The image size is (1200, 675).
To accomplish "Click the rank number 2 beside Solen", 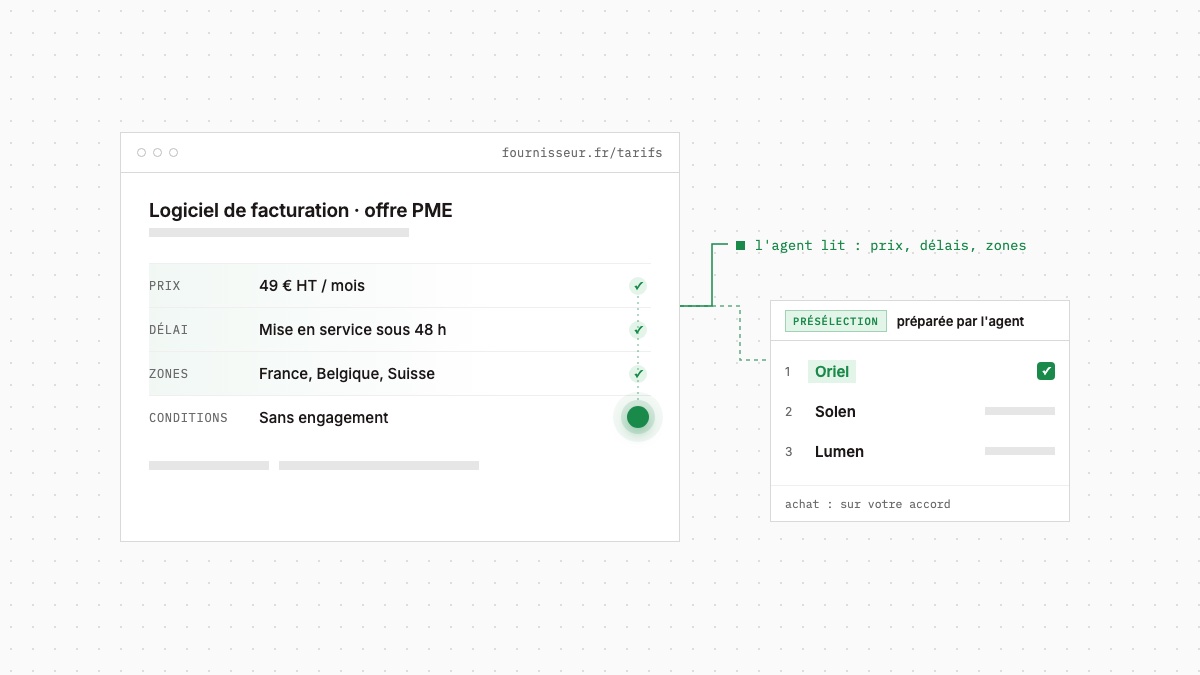I will point(788,412).
